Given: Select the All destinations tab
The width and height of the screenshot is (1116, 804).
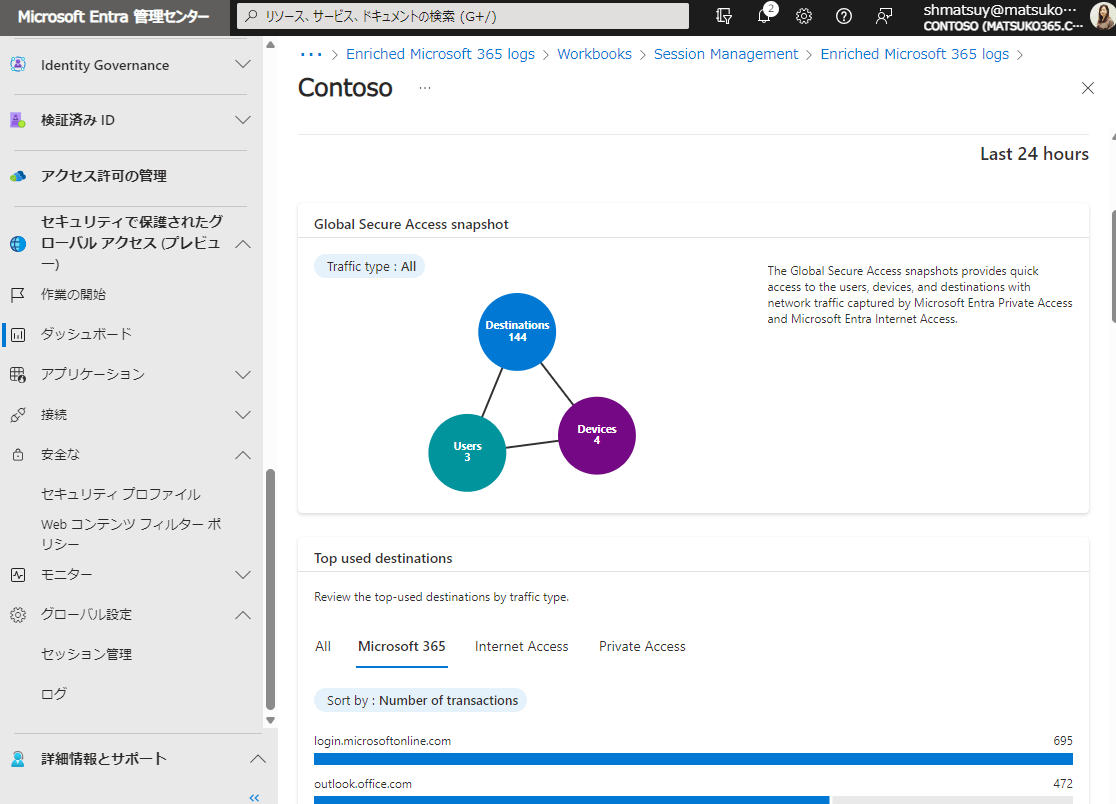Looking at the screenshot, I should [322, 646].
